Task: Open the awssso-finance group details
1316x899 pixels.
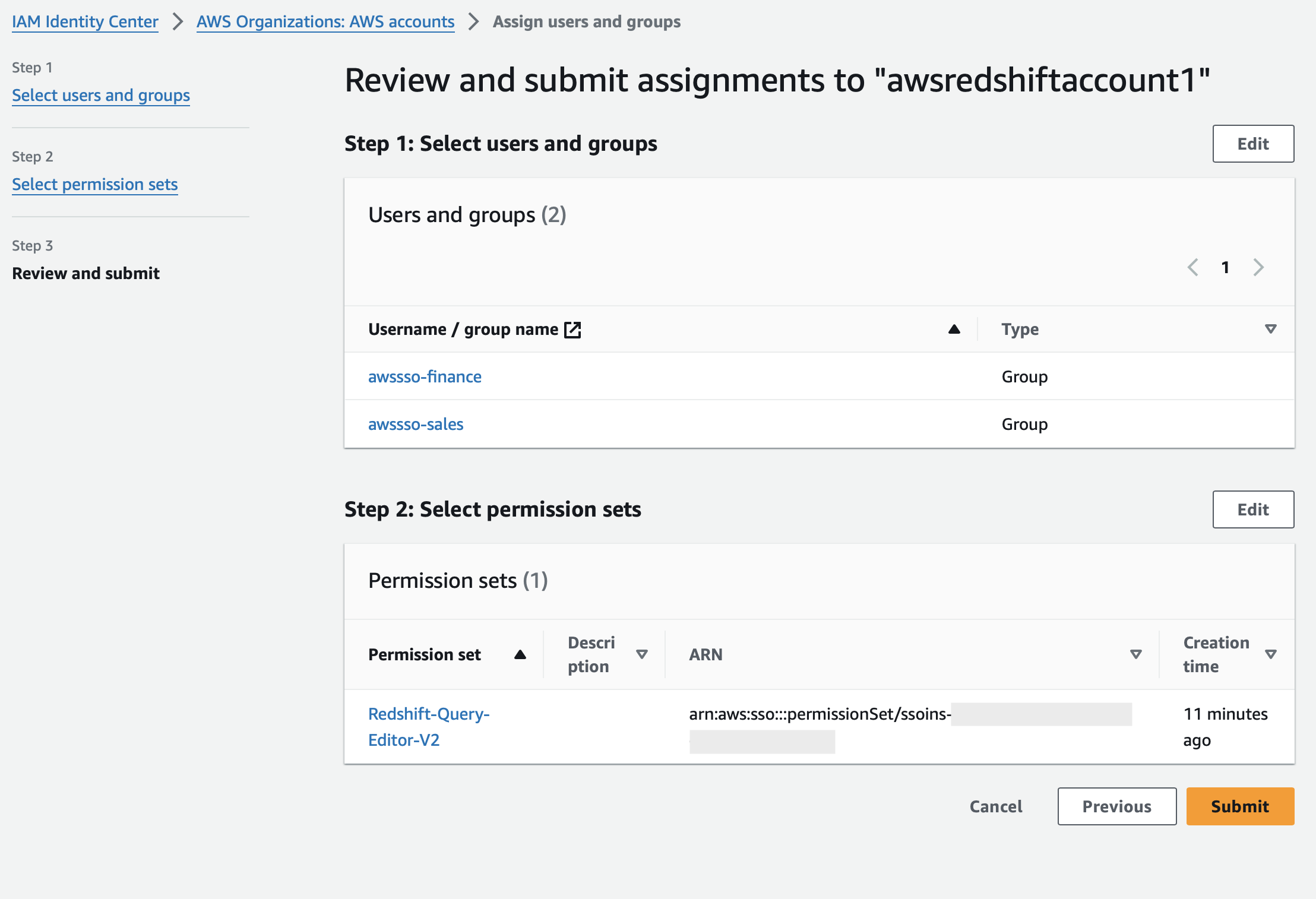Action: click(x=425, y=376)
